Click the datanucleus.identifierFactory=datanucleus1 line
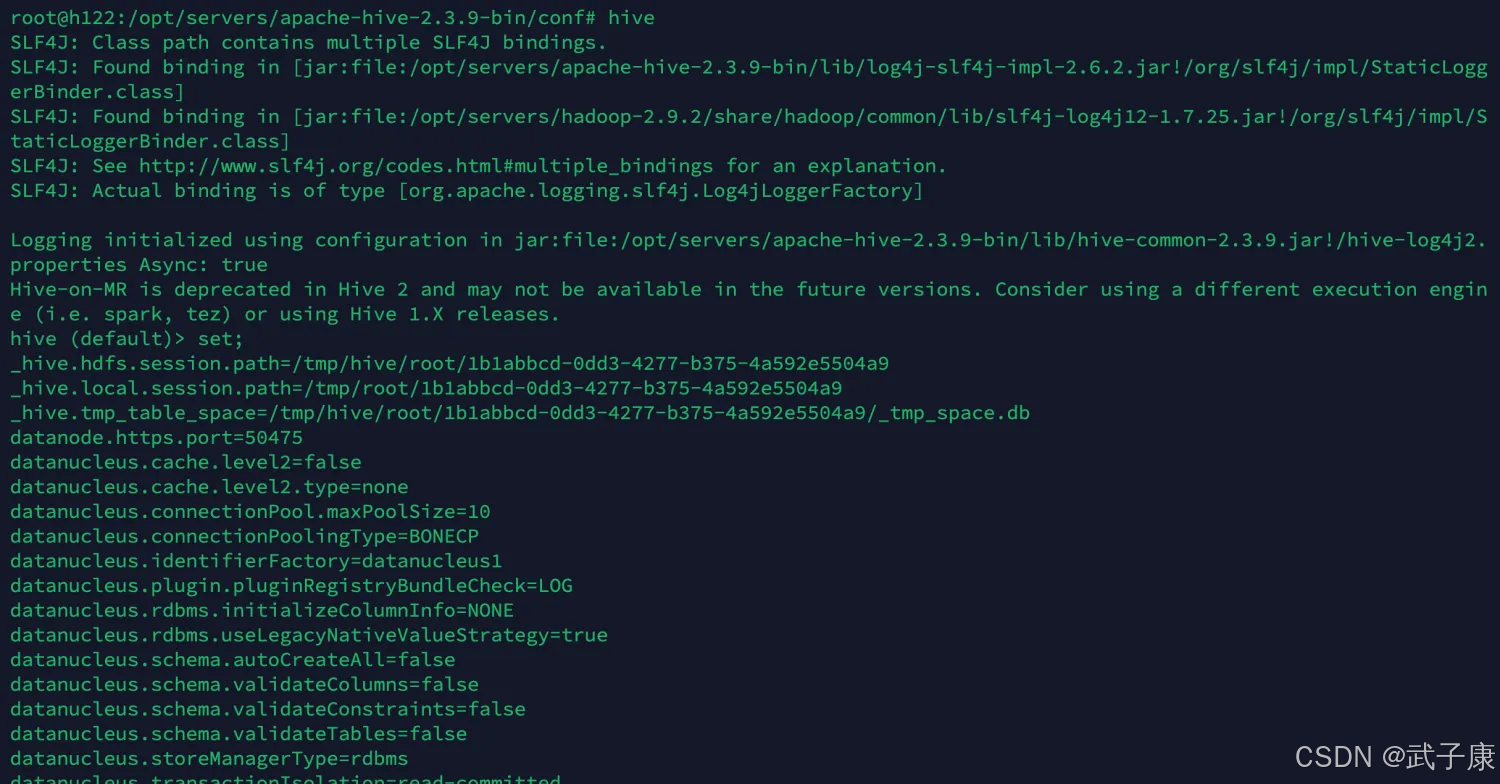Viewport: 1500px width, 784px height. (x=256, y=561)
